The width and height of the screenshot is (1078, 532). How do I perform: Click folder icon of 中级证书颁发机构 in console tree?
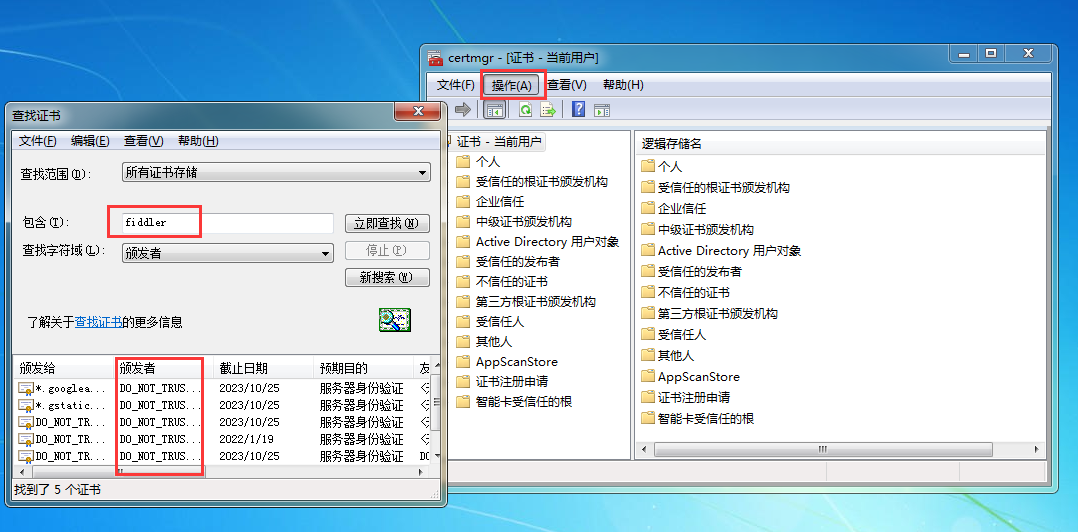click(463, 222)
